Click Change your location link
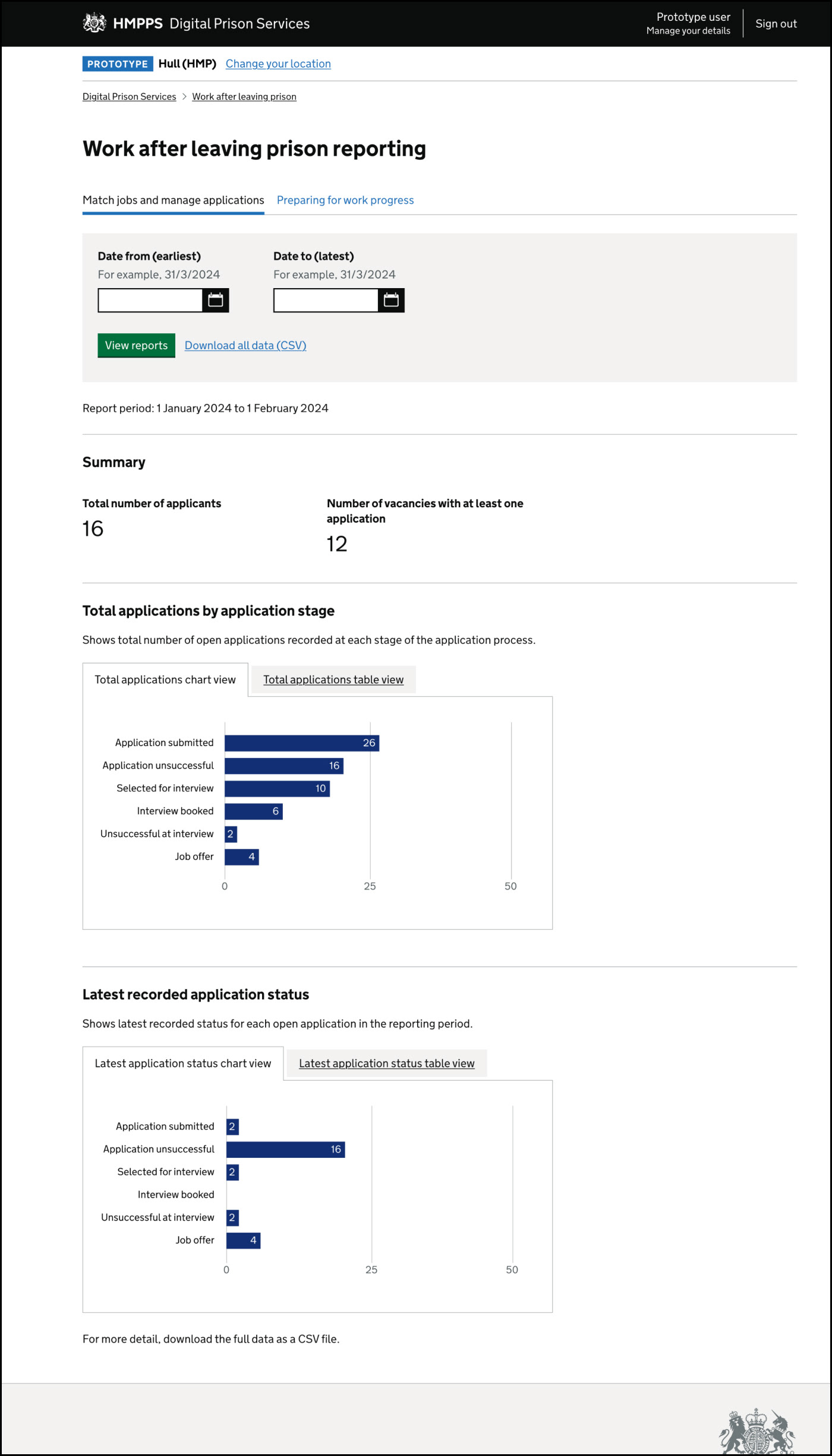Screen dimensions: 832x1456 [278, 64]
